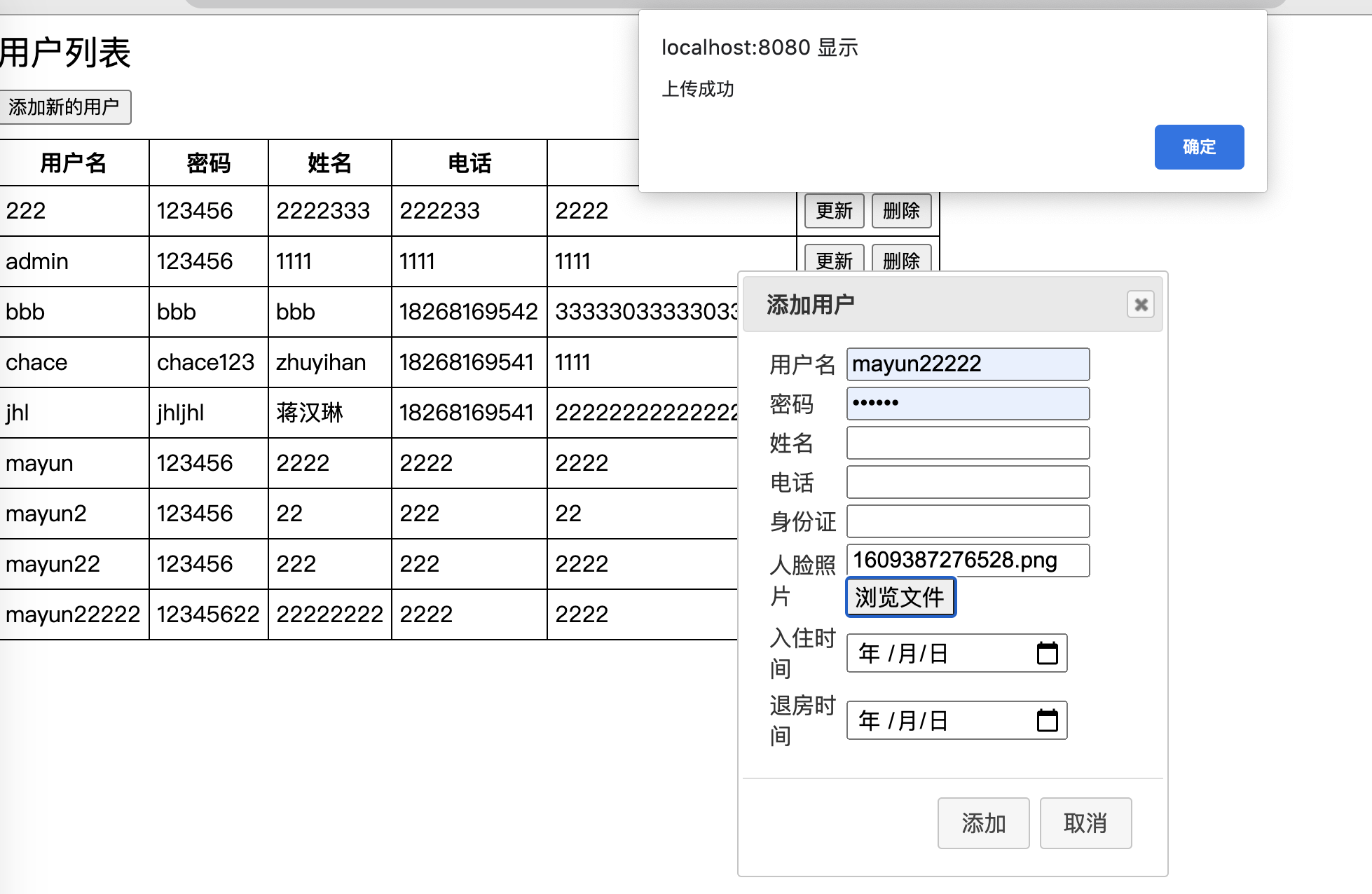Viewport: 1372px width, 894px height.
Task: Click the 添加新的用户 button
Action: pyautogui.click(x=64, y=107)
